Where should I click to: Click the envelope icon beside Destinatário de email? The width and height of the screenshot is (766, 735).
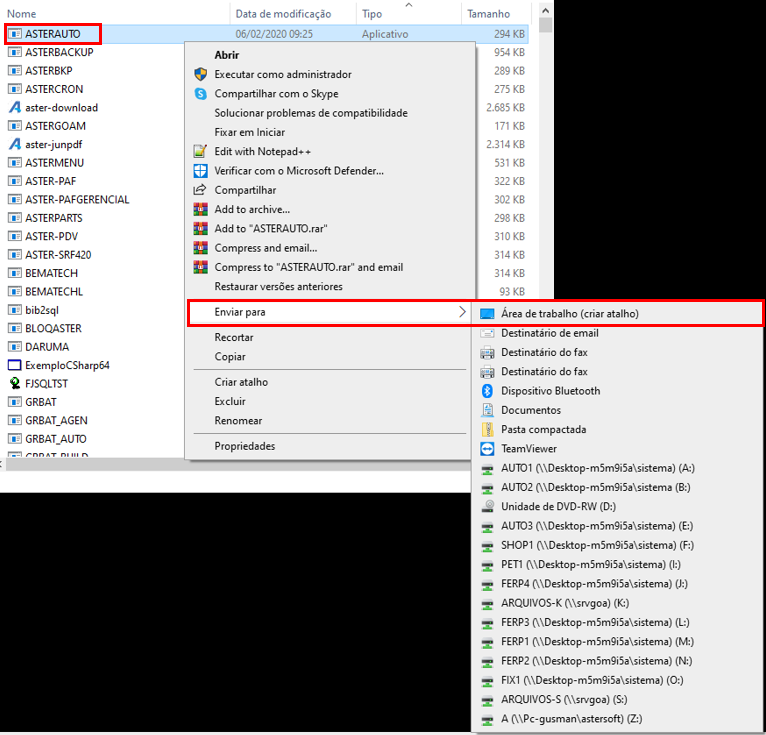coord(487,333)
